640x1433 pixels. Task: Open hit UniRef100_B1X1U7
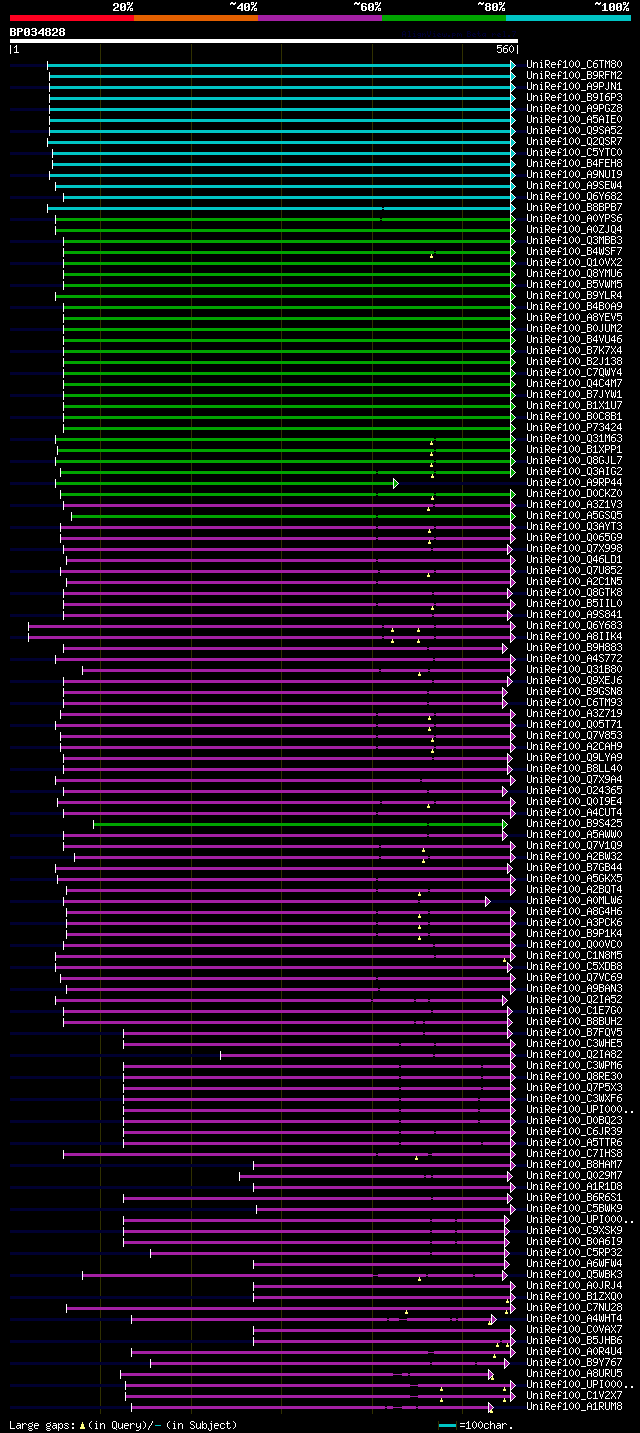pyautogui.click(x=574, y=405)
